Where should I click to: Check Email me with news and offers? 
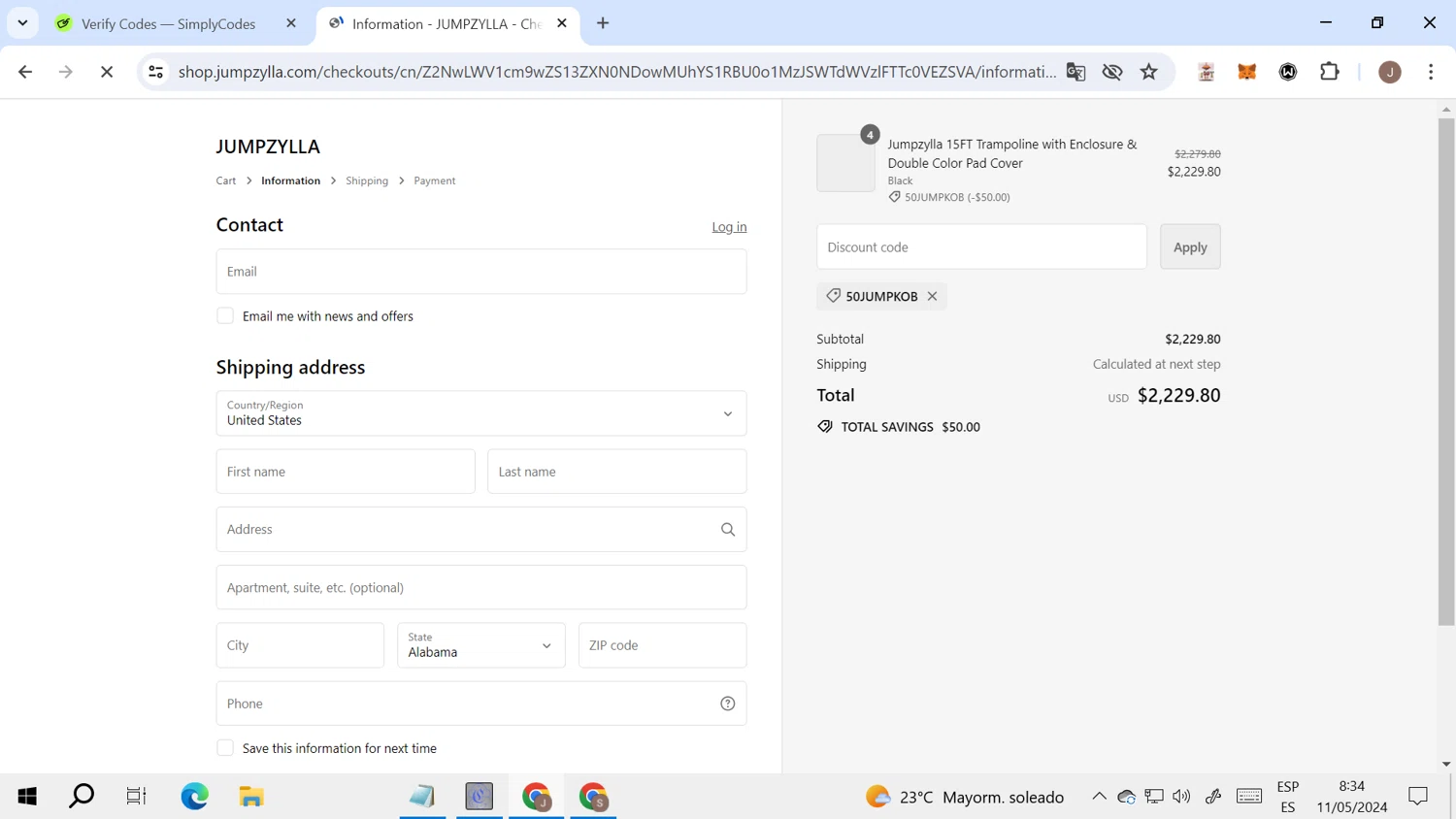(x=225, y=316)
